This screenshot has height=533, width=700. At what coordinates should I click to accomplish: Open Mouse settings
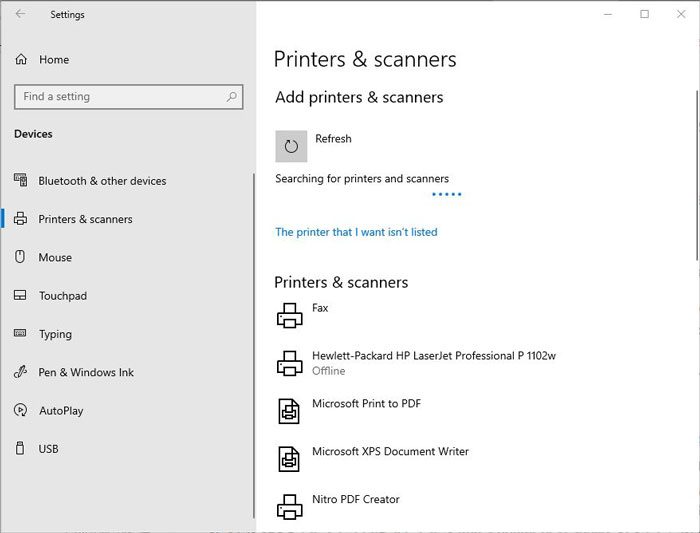point(43,257)
